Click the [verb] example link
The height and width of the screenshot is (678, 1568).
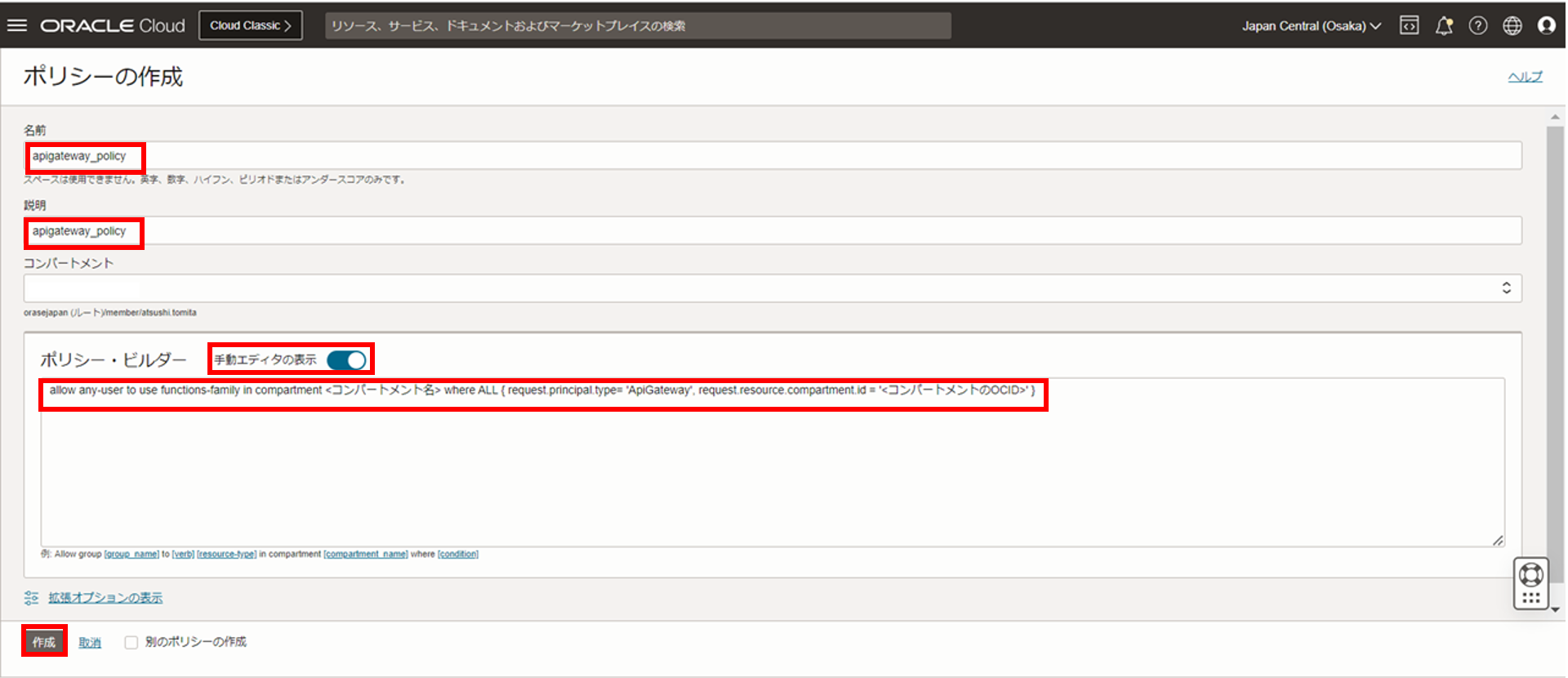183,554
